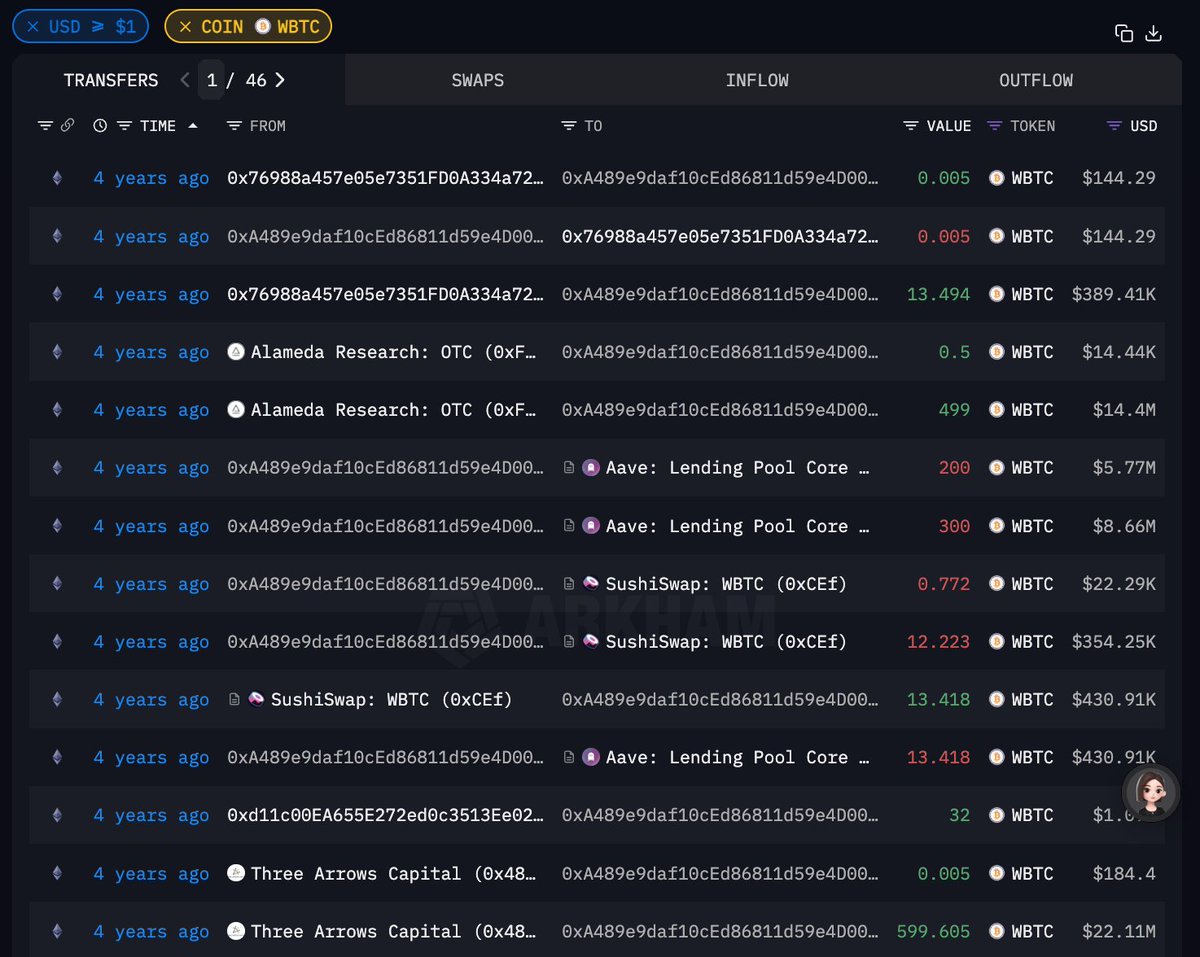Click the Alameda logo in the 499 WBTC row
1200x957 pixels.
click(236, 410)
